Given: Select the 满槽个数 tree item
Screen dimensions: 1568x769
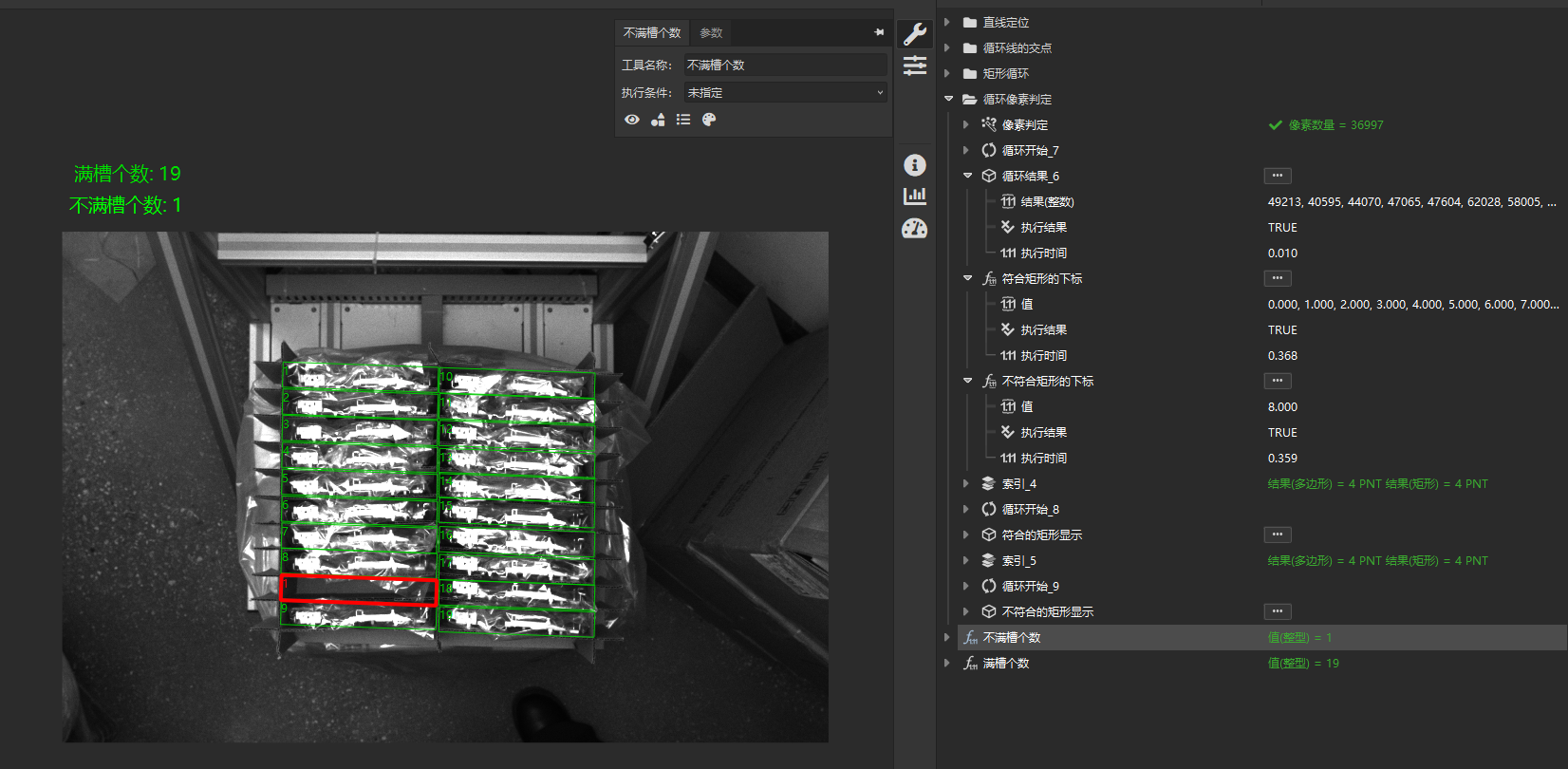Looking at the screenshot, I should (1005, 663).
